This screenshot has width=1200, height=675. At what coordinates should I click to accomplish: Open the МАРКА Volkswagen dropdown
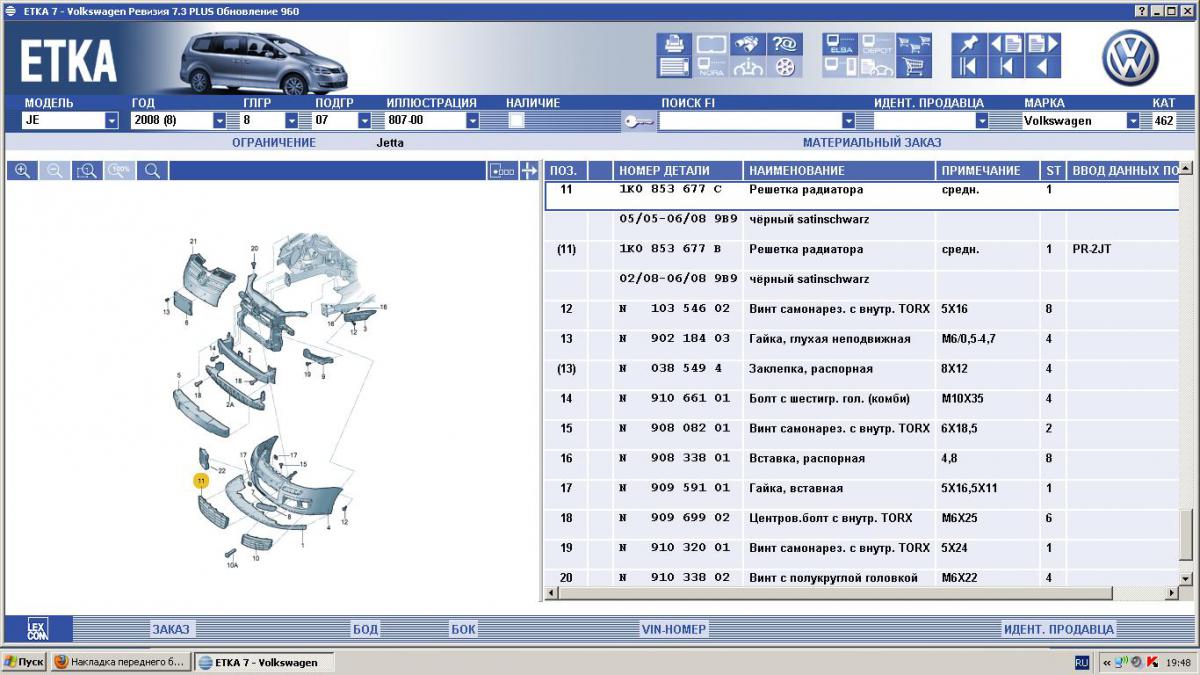coord(1133,121)
